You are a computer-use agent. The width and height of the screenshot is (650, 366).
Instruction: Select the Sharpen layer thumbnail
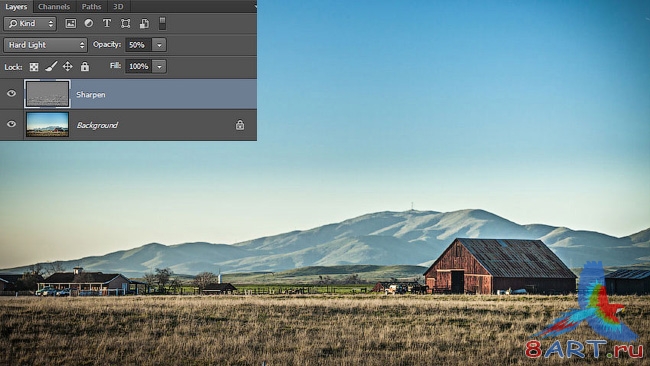(47, 94)
